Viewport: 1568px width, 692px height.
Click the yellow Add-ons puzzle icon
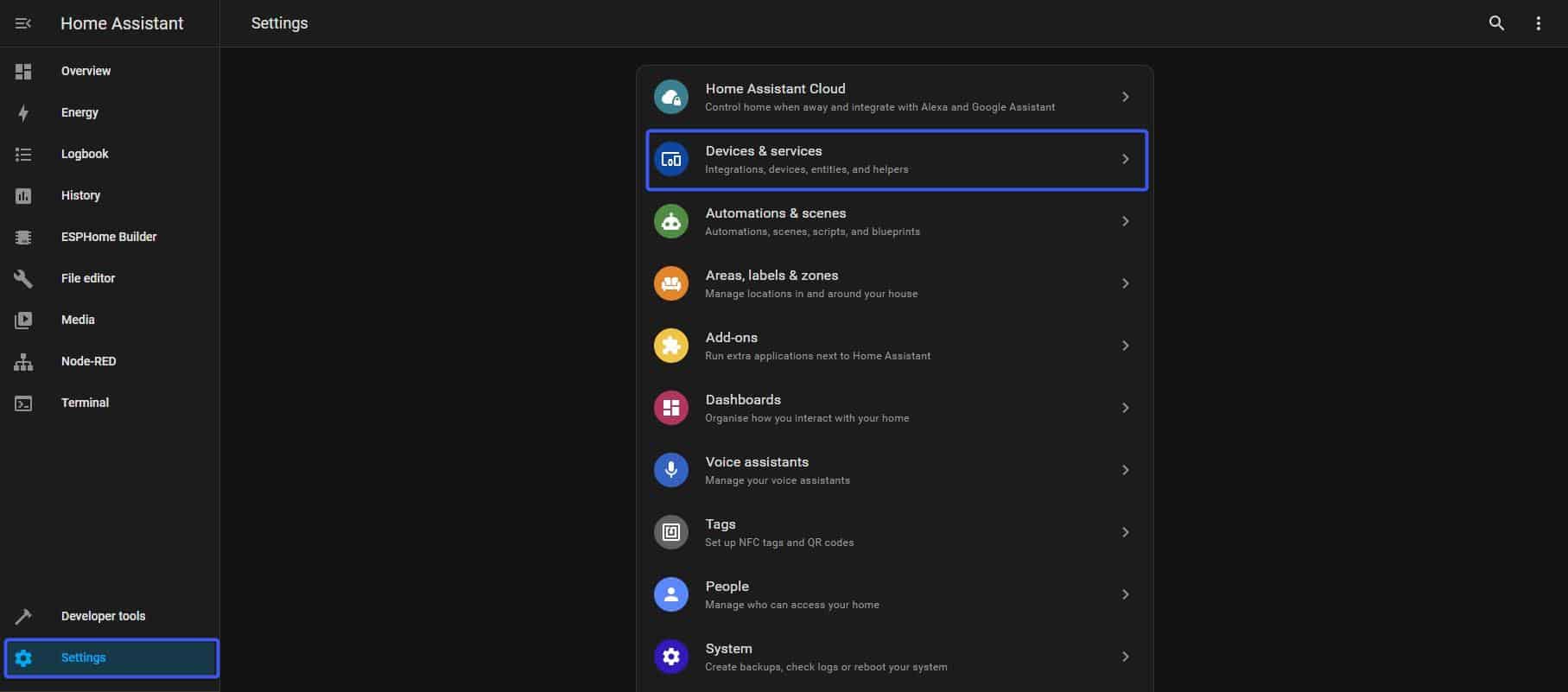point(671,346)
